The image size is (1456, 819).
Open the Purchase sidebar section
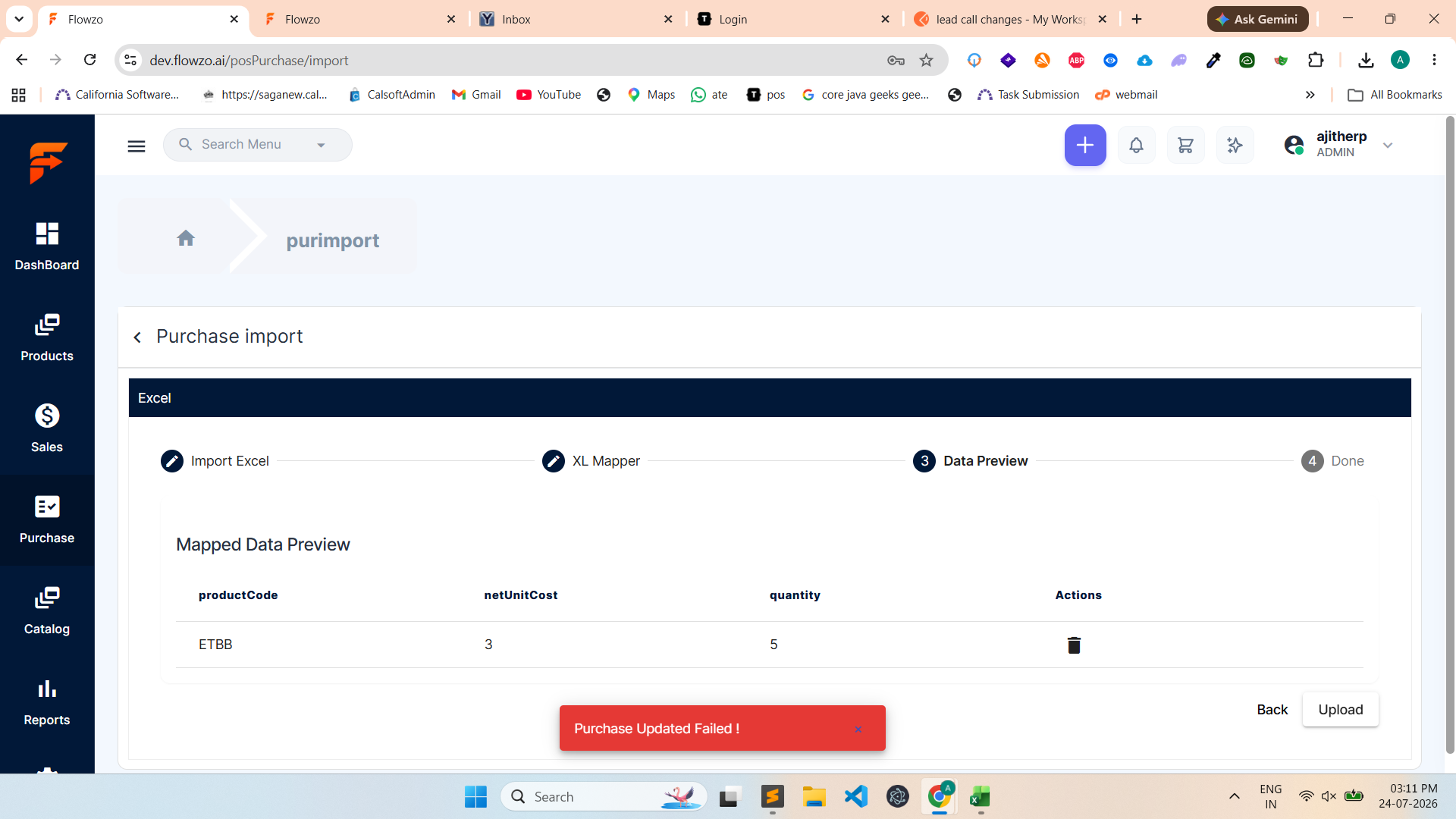[47, 519]
